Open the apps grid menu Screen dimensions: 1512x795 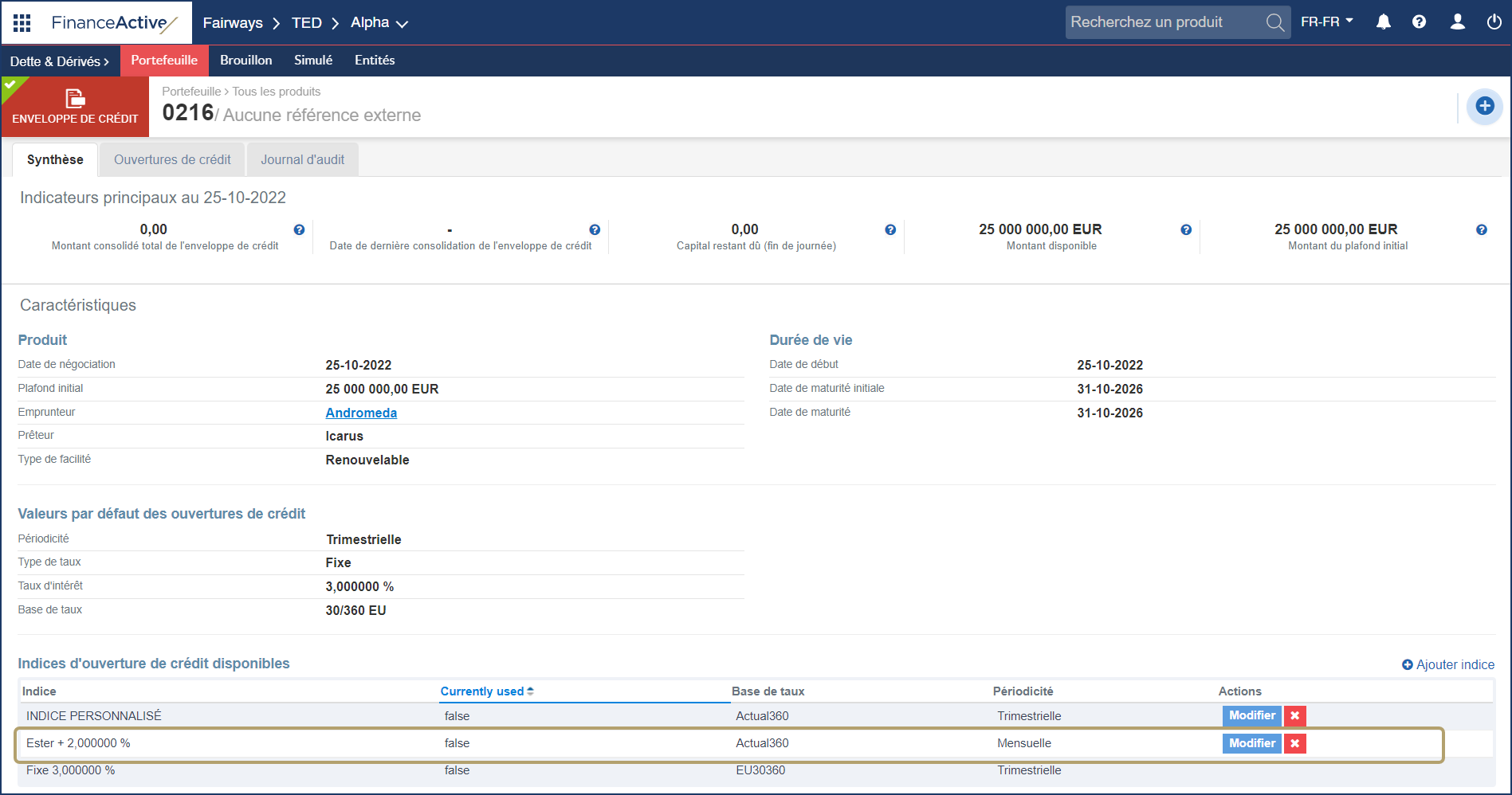click(x=22, y=23)
